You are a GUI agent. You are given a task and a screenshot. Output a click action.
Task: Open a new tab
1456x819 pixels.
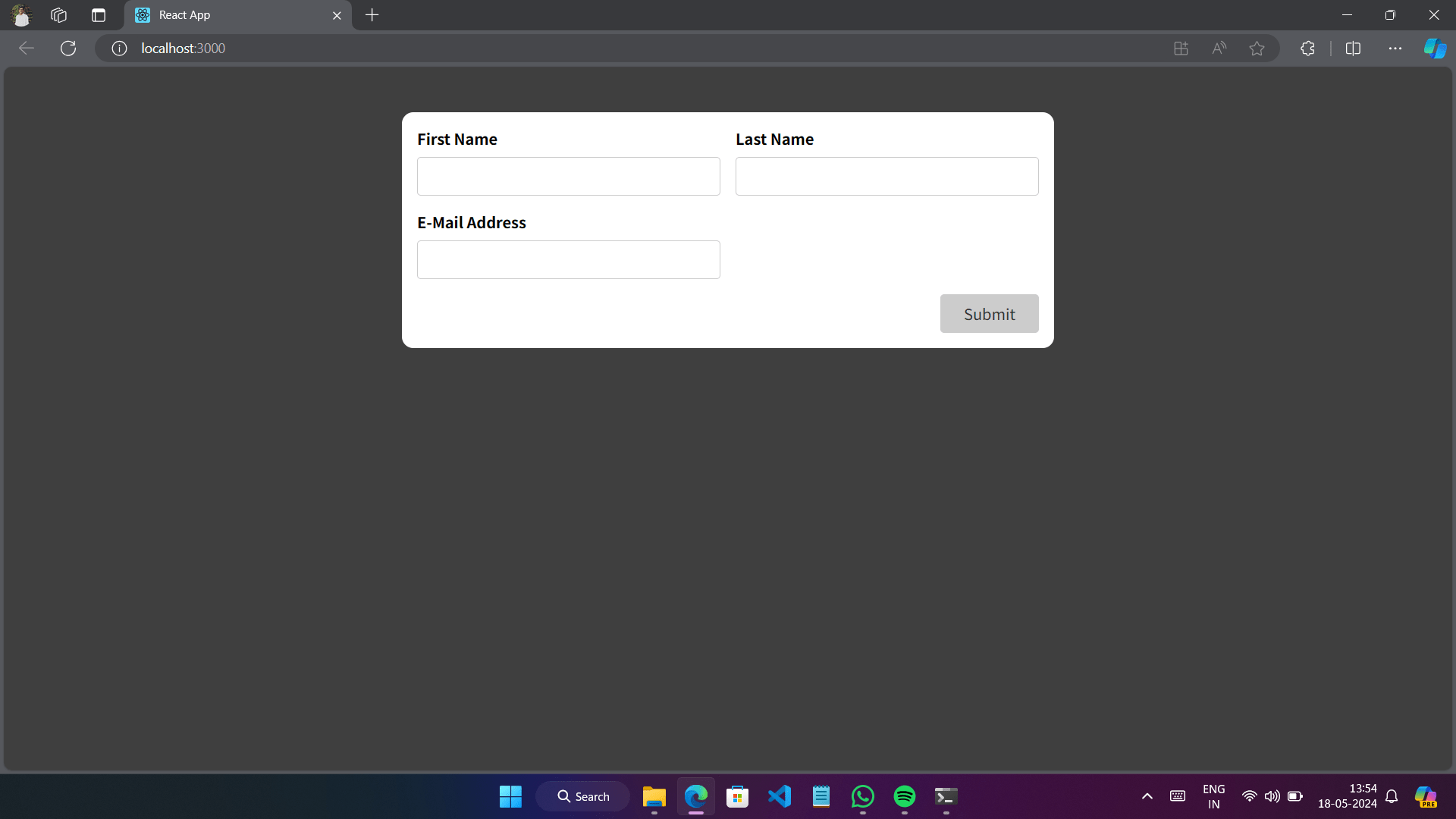[372, 15]
